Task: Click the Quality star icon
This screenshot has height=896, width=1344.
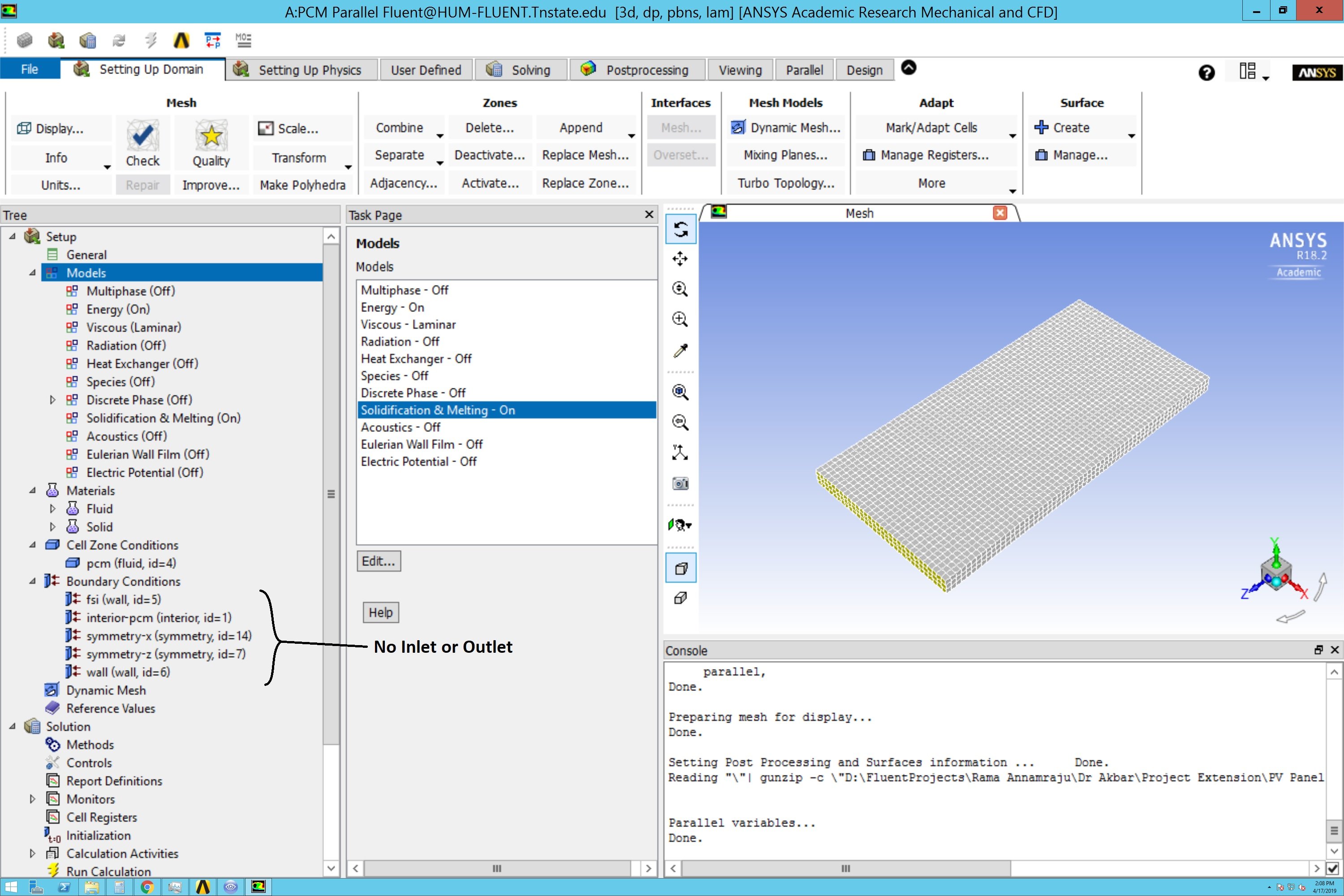Action: (x=211, y=135)
